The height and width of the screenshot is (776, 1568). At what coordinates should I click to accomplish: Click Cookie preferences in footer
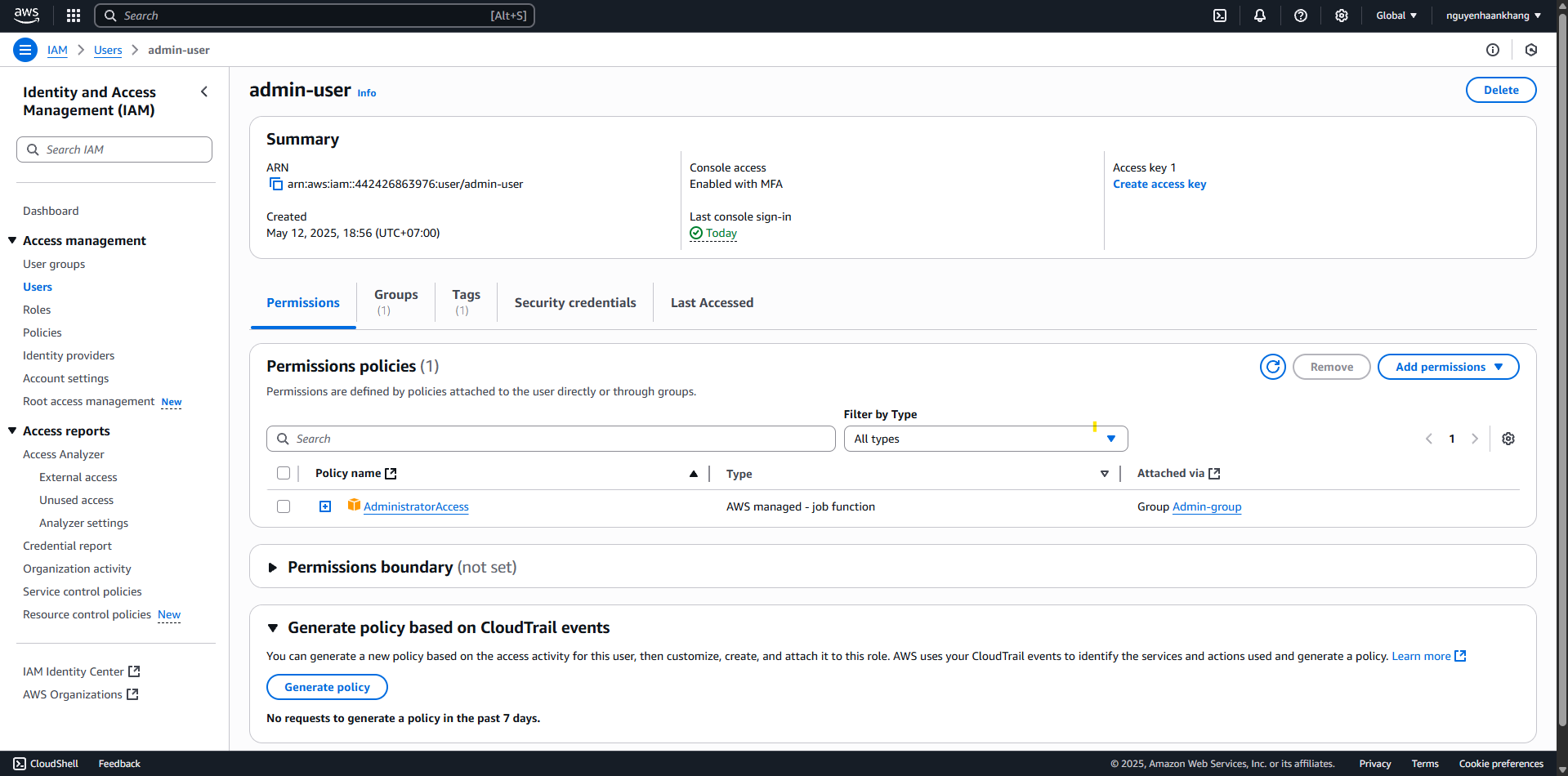tap(1501, 764)
